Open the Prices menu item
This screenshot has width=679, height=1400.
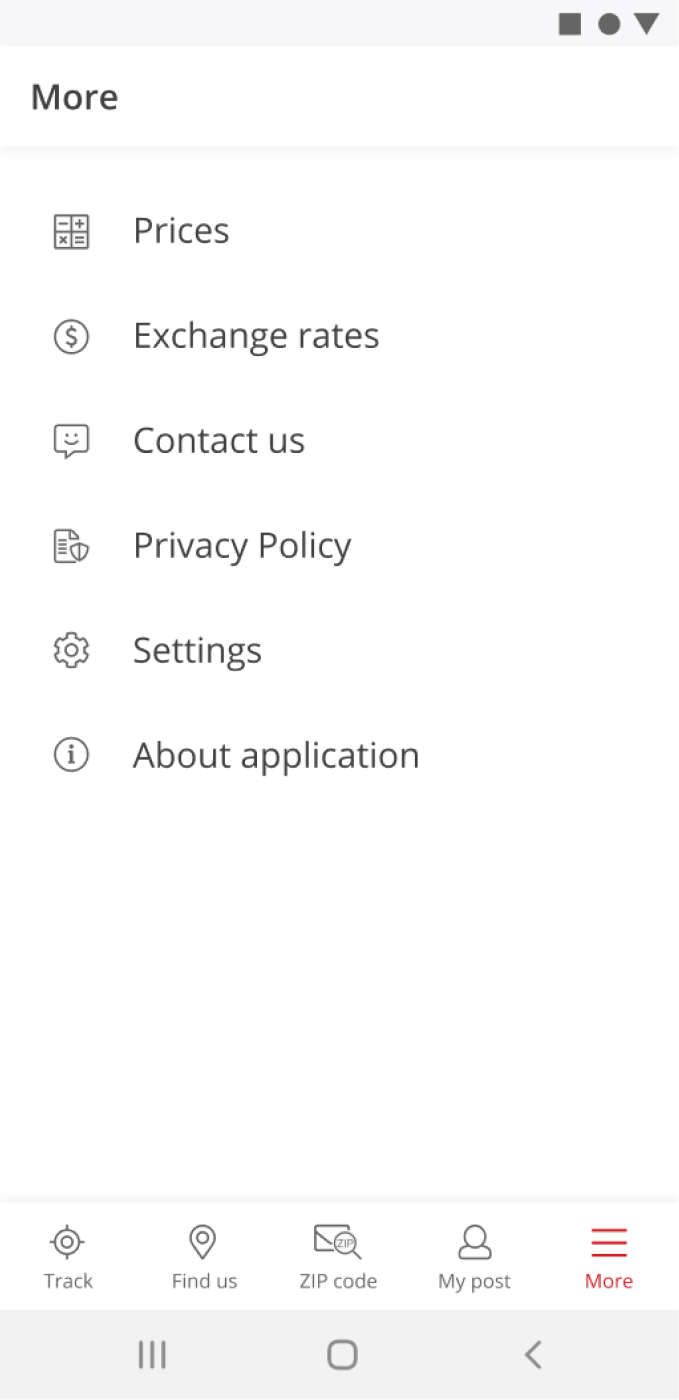pos(181,231)
